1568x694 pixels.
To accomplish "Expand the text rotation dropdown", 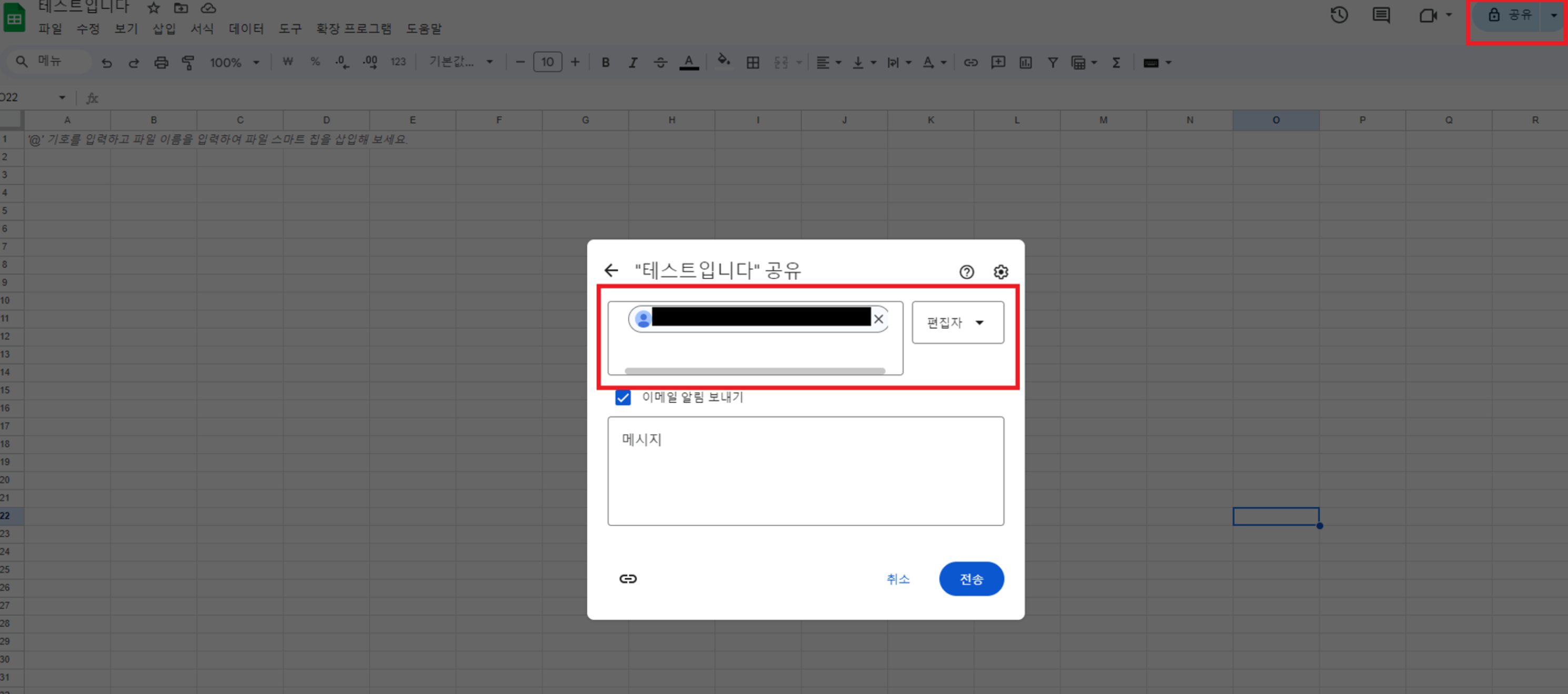I will pos(943,63).
